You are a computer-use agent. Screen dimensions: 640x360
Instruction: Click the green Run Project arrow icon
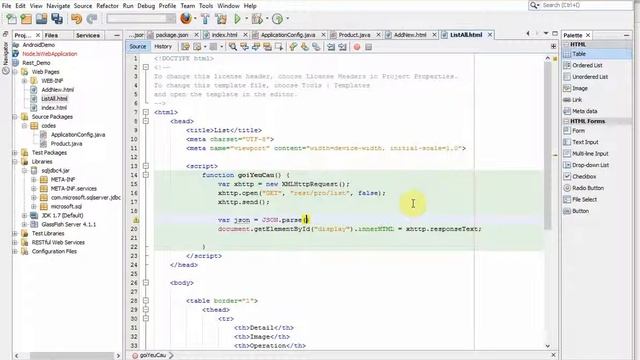(x=238, y=19)
